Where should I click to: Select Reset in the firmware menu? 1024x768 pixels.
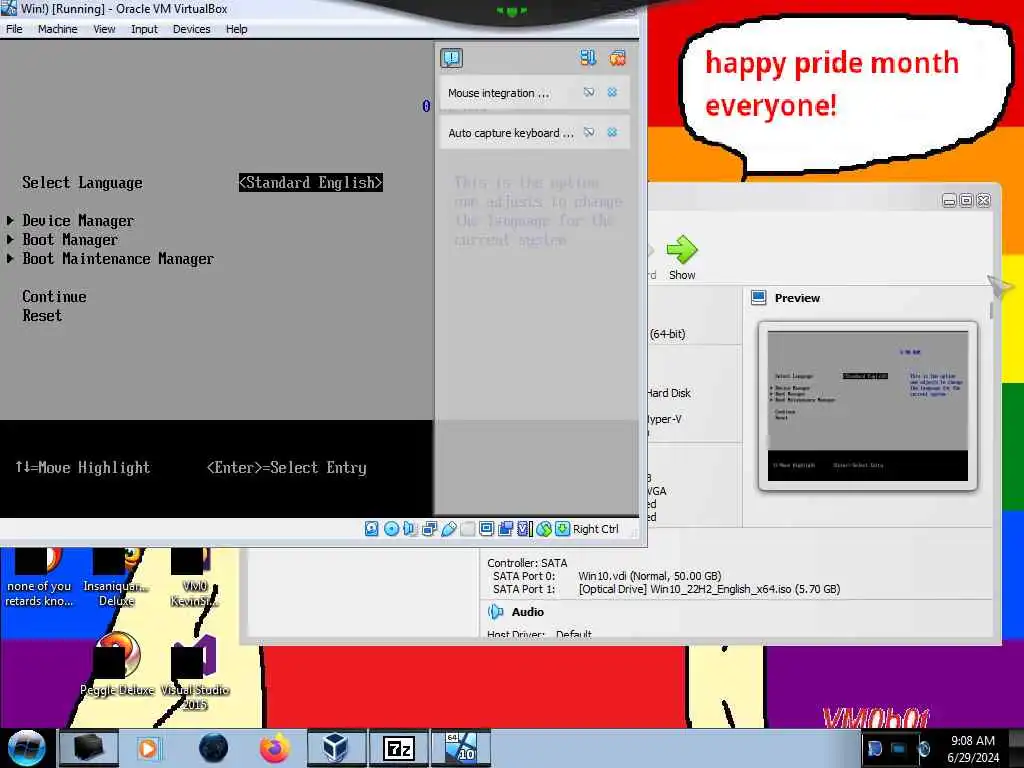pyautogui.click(x=42, y=315)
